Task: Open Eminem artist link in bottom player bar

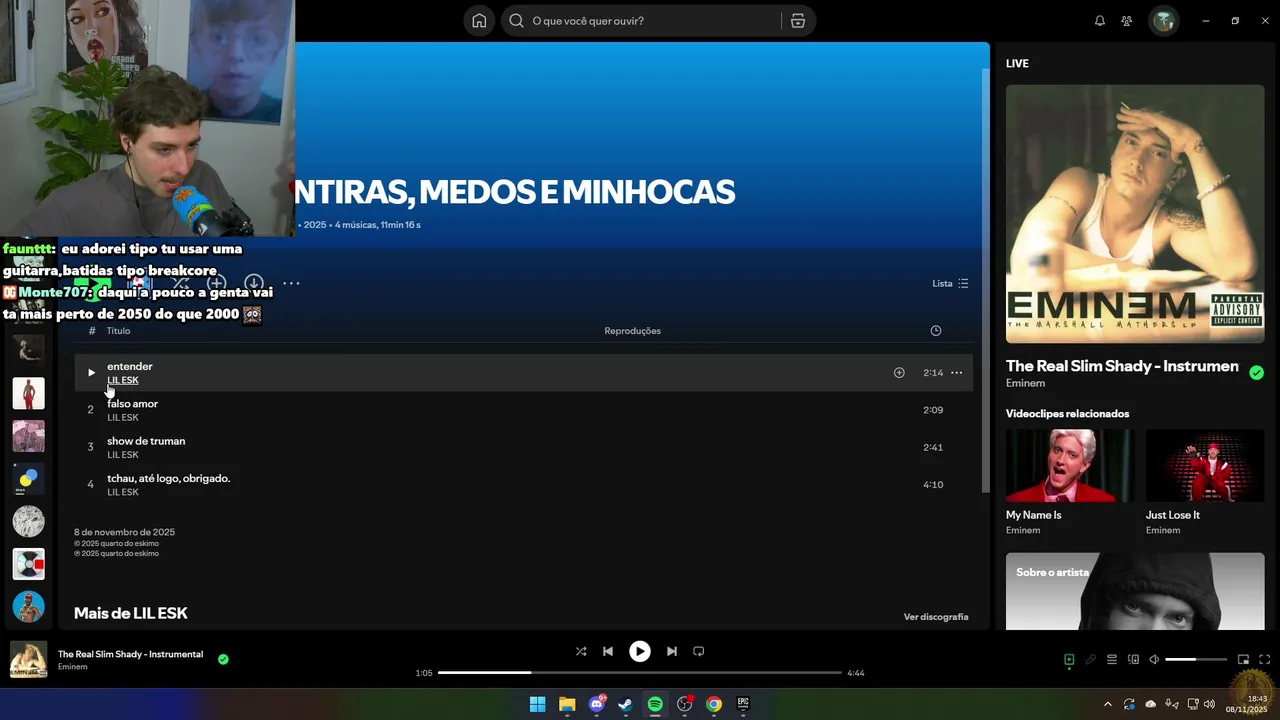Action: 72,667
